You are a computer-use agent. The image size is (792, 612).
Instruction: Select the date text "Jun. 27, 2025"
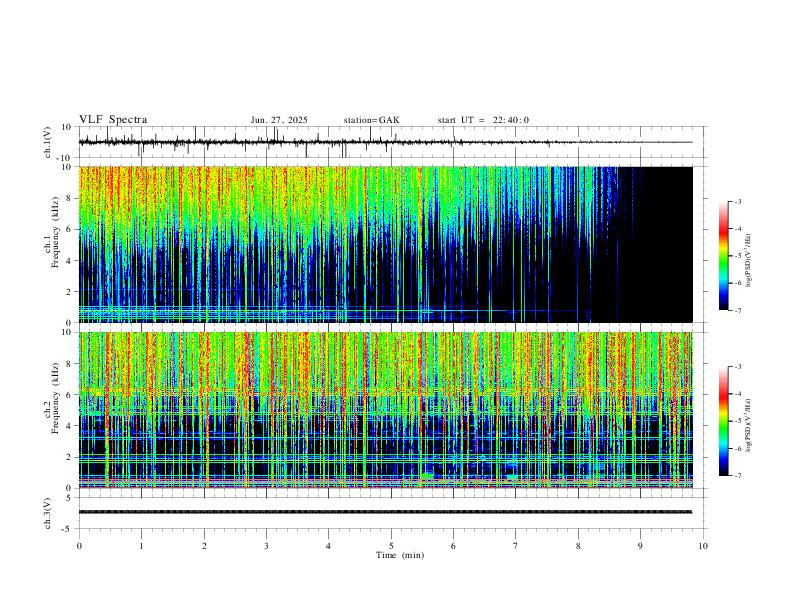point(279,120)
